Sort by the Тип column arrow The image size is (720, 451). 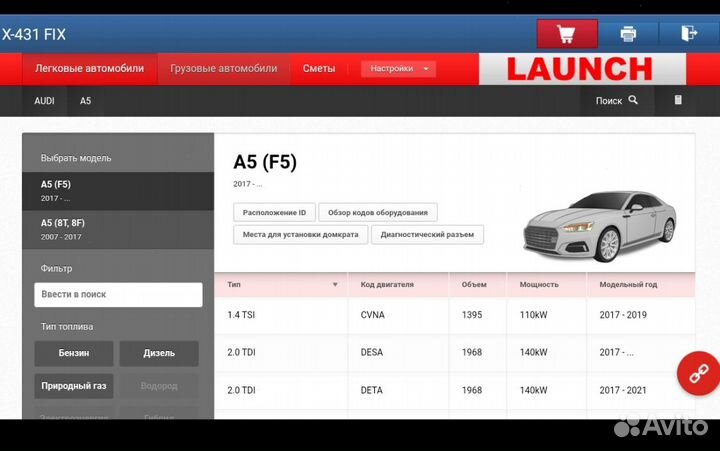(x=335, y=285)
